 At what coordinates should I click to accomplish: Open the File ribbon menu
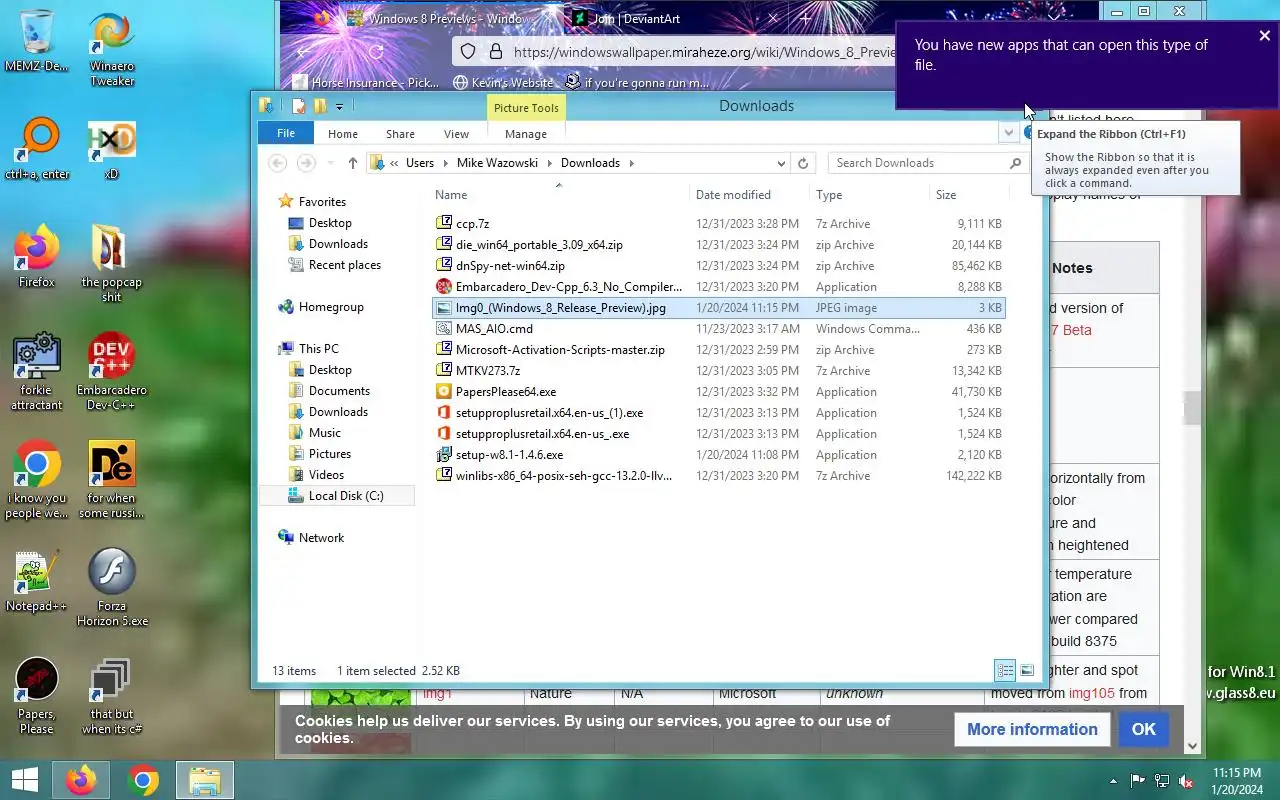pyautogui.click(x=286, y=133)
